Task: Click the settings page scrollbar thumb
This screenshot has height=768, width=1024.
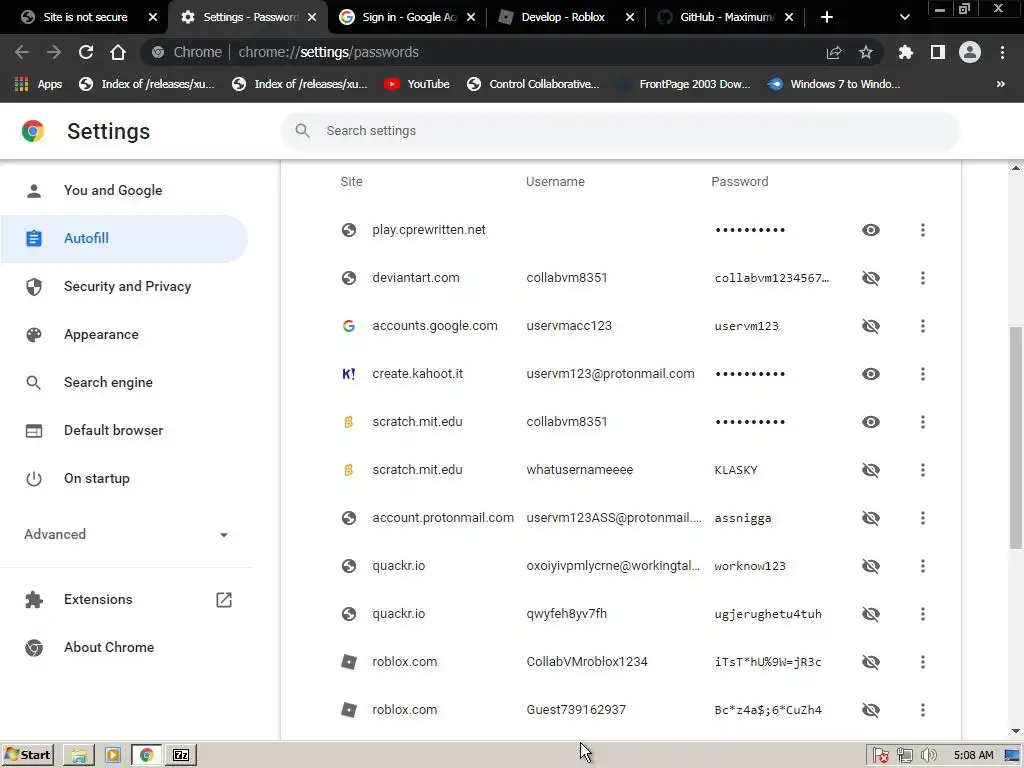Action: 1016,438
